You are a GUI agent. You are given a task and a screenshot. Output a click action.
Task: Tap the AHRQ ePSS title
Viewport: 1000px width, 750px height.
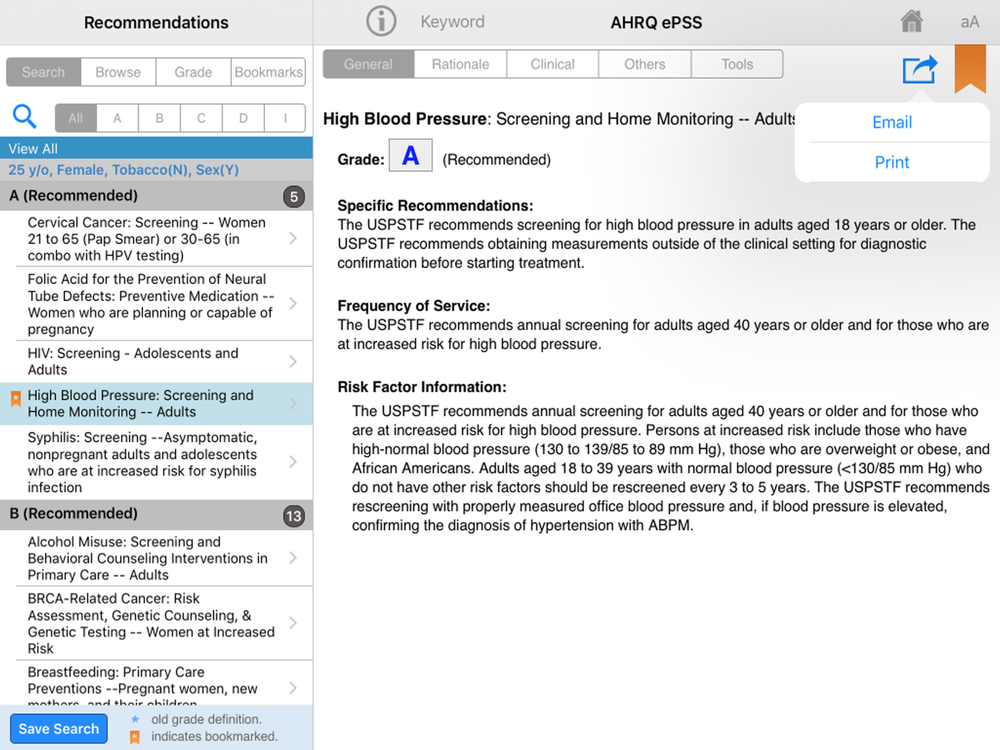click(656, 22)
